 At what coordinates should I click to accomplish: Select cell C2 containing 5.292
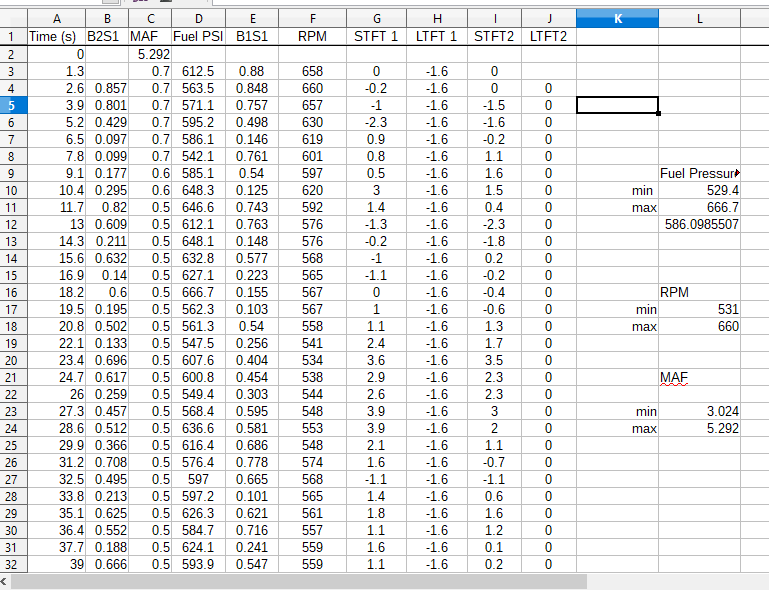click(153, 54)
